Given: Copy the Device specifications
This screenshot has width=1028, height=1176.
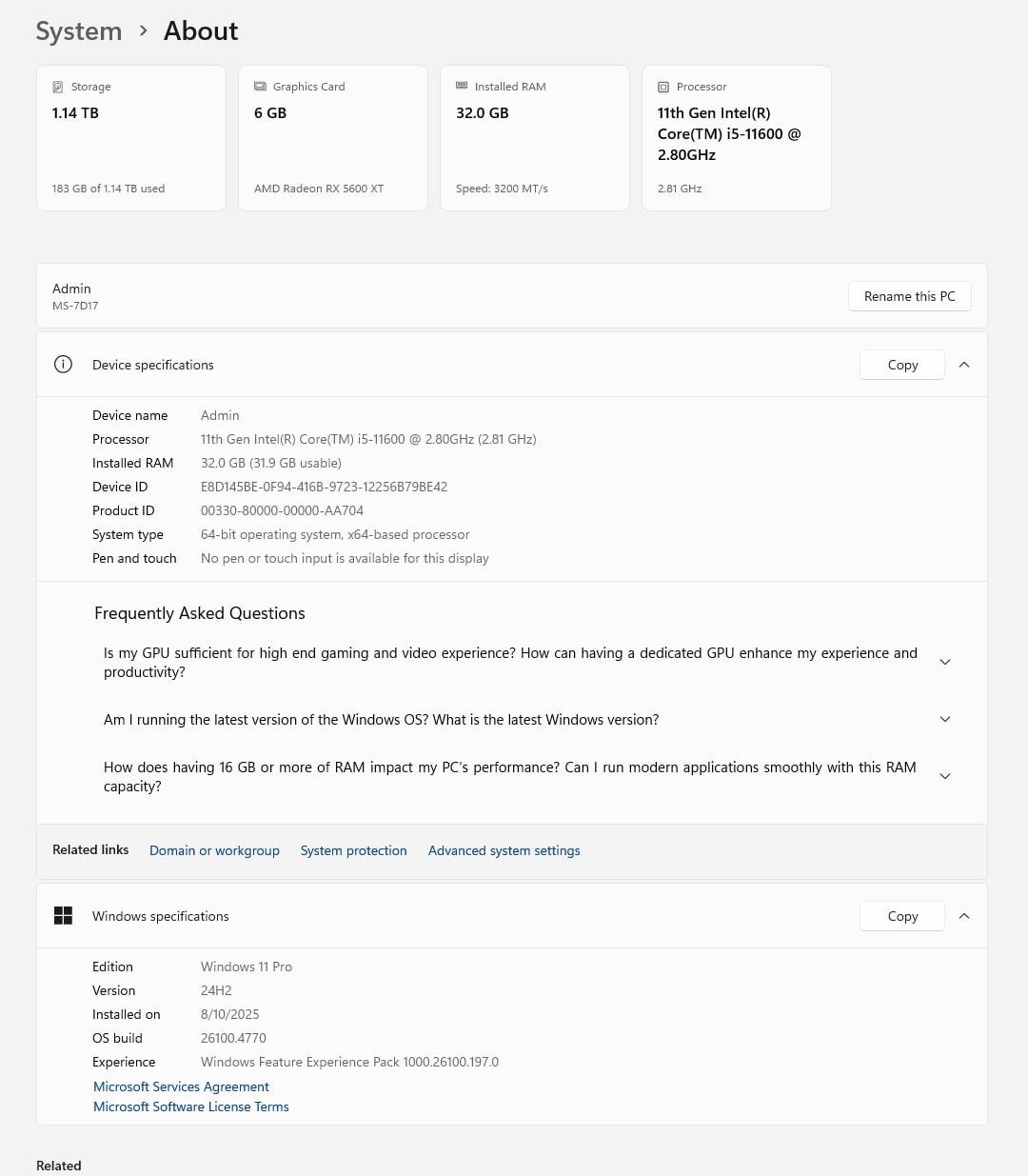Looking at the screenshot, I should 902,365.
